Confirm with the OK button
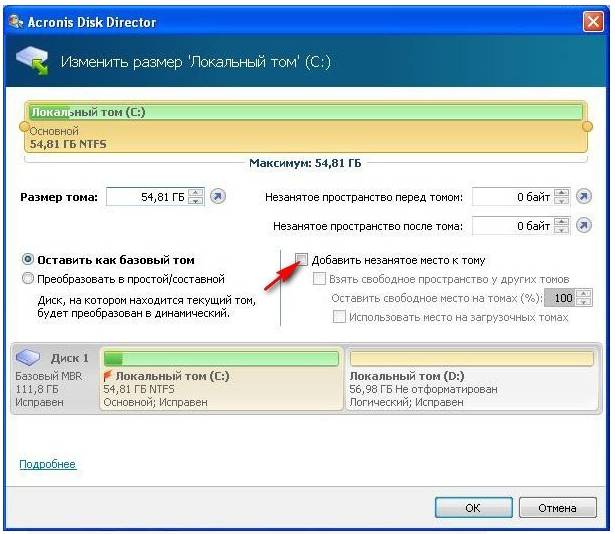 [473, 508]
